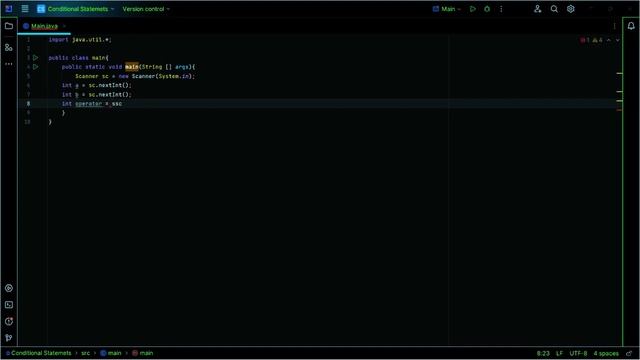Screen dimensions: 640x360
Task: Click line number 5 in gutter
Action: [x=28, y=76]
